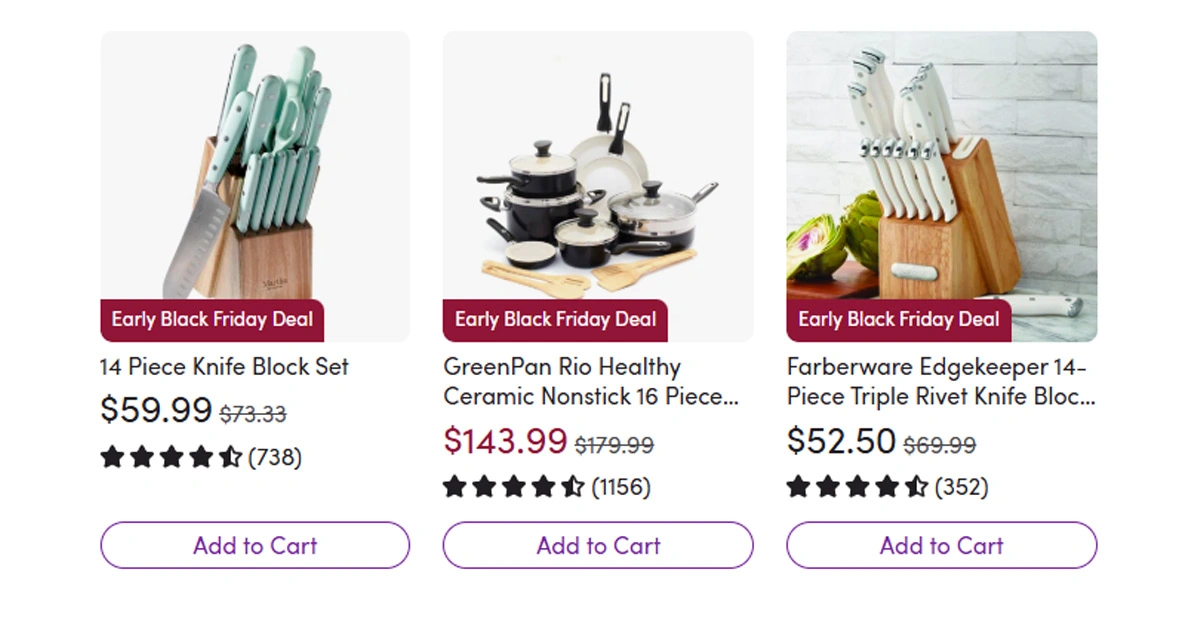The height and width of the screenshot is (634, 1202).
Task: Add the Farberware Edgekeeper knife block to cart
Action: pyautogui.click(x=941, y=546)
